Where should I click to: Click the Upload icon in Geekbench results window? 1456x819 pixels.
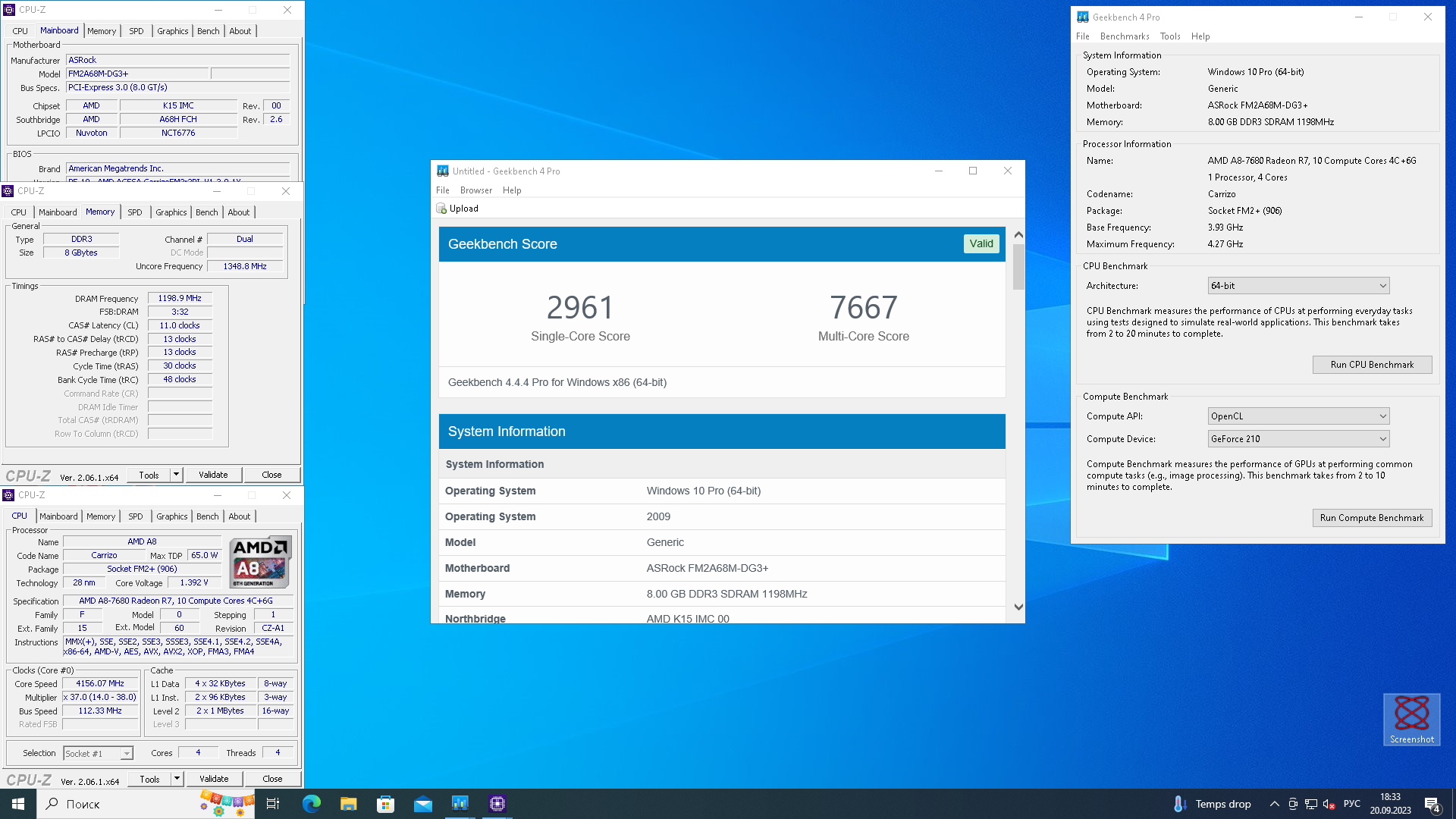click(x=441, y=209)
